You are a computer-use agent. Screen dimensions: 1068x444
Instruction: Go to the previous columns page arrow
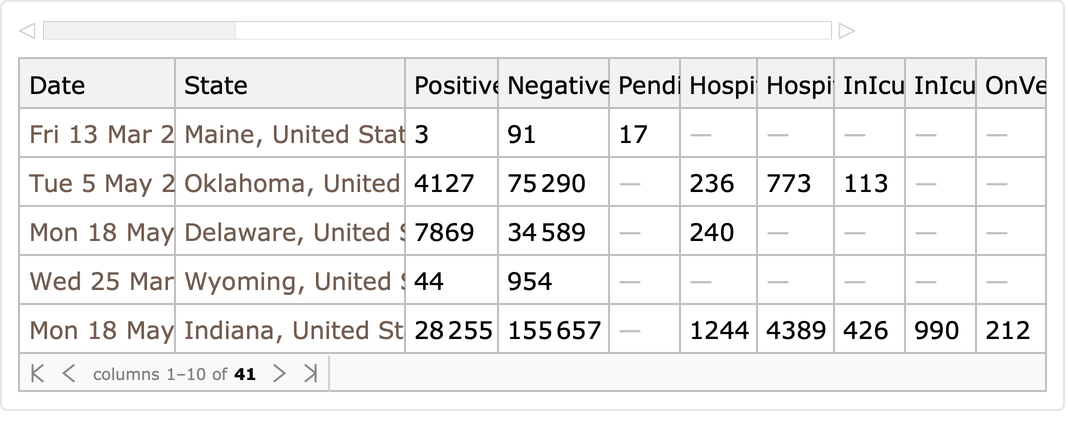tap(68, 374)
